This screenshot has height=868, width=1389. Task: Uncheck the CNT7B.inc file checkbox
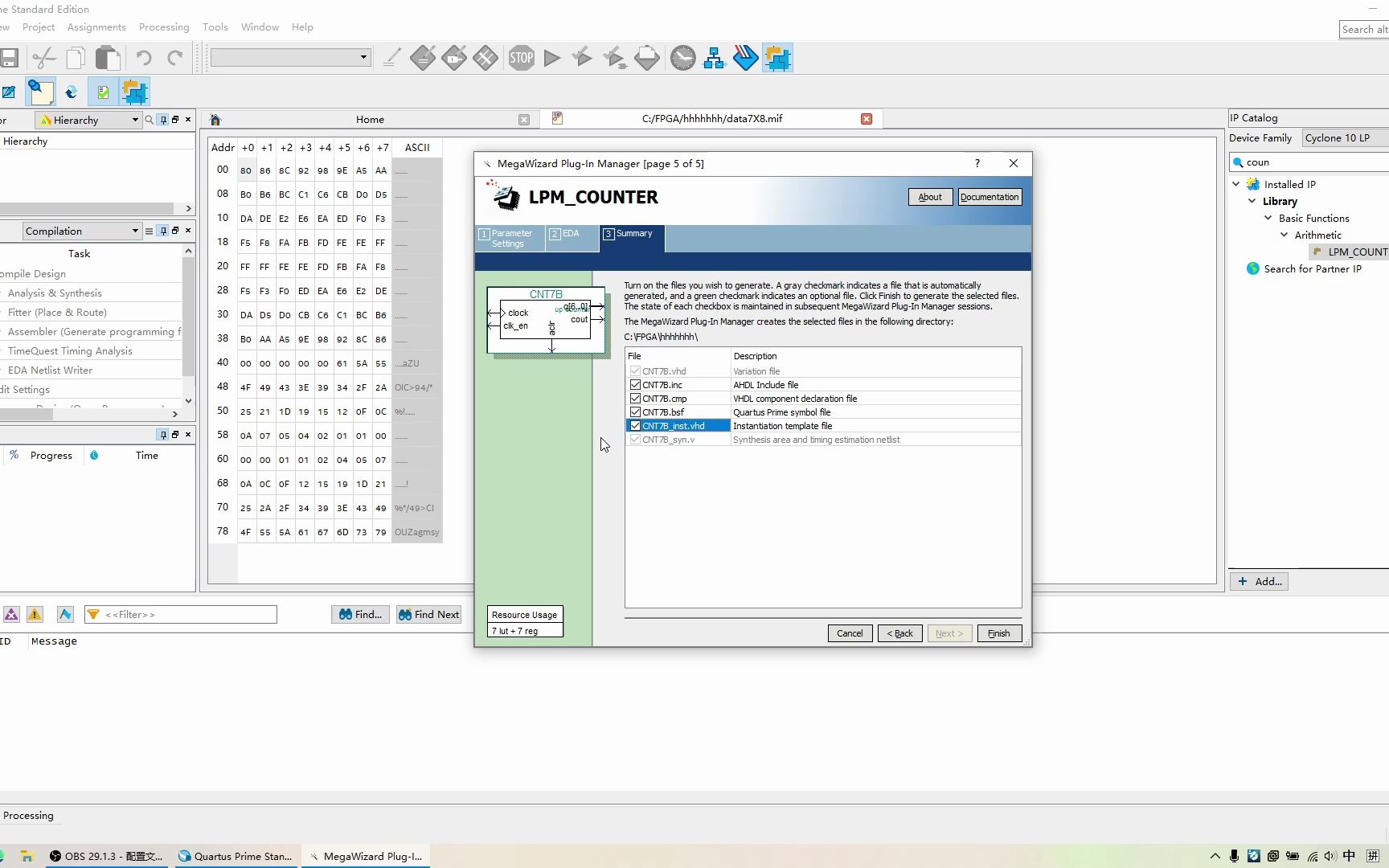(x=636, y=385)
